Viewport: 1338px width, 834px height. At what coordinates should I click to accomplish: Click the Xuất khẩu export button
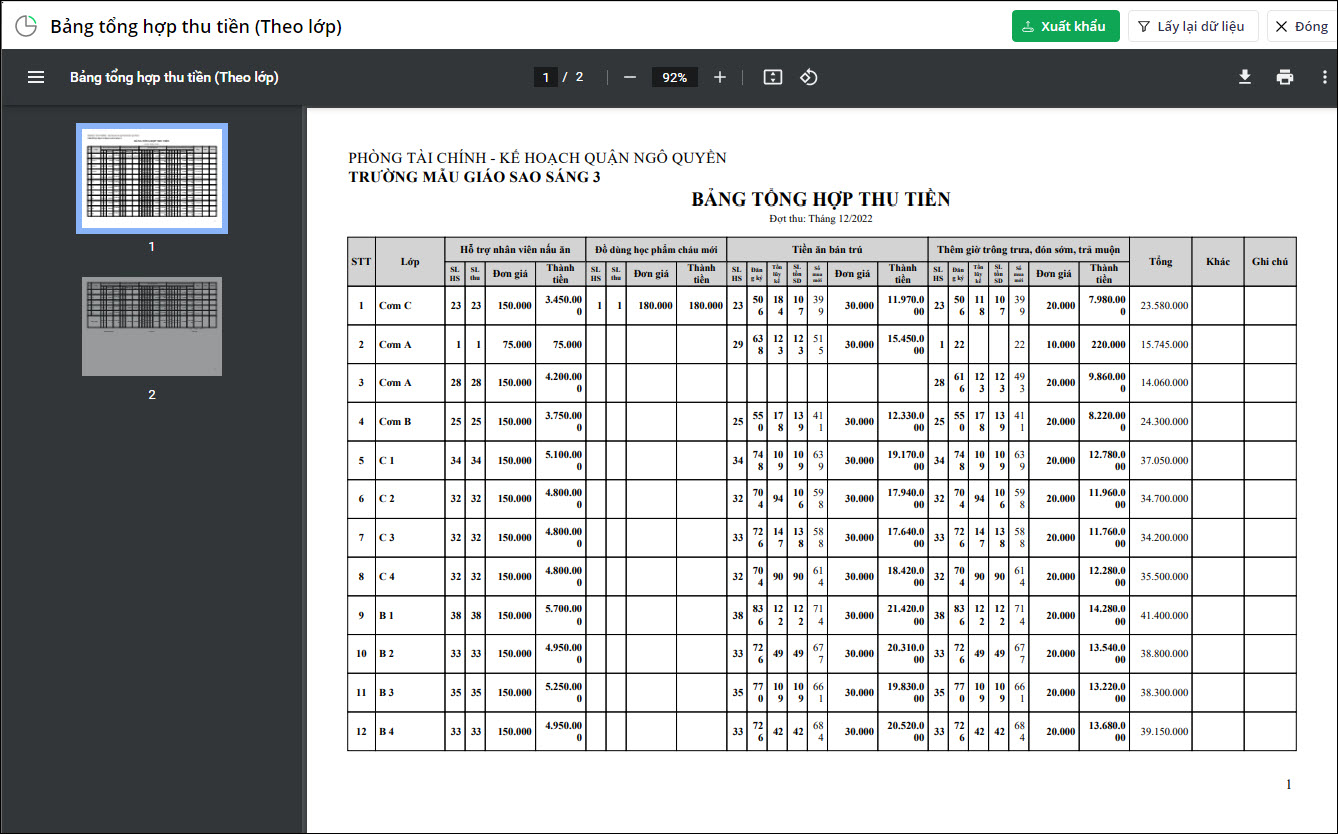pyautogui.click(x=1065, y=26)
